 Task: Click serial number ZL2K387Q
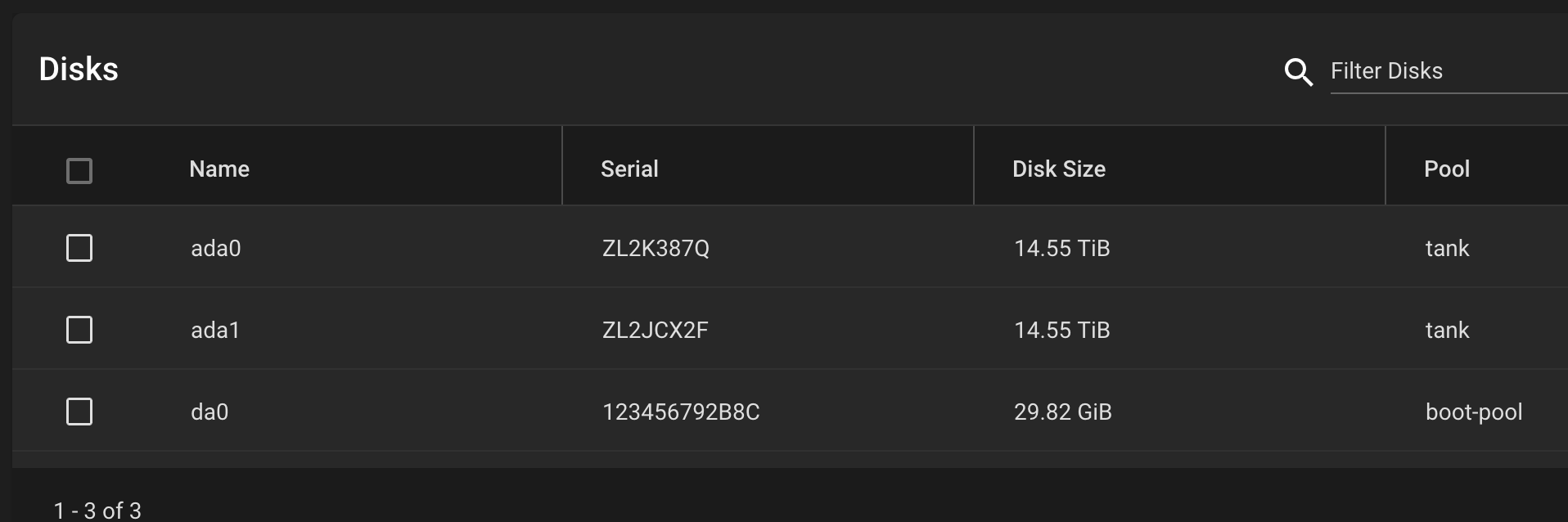point(656,249)
